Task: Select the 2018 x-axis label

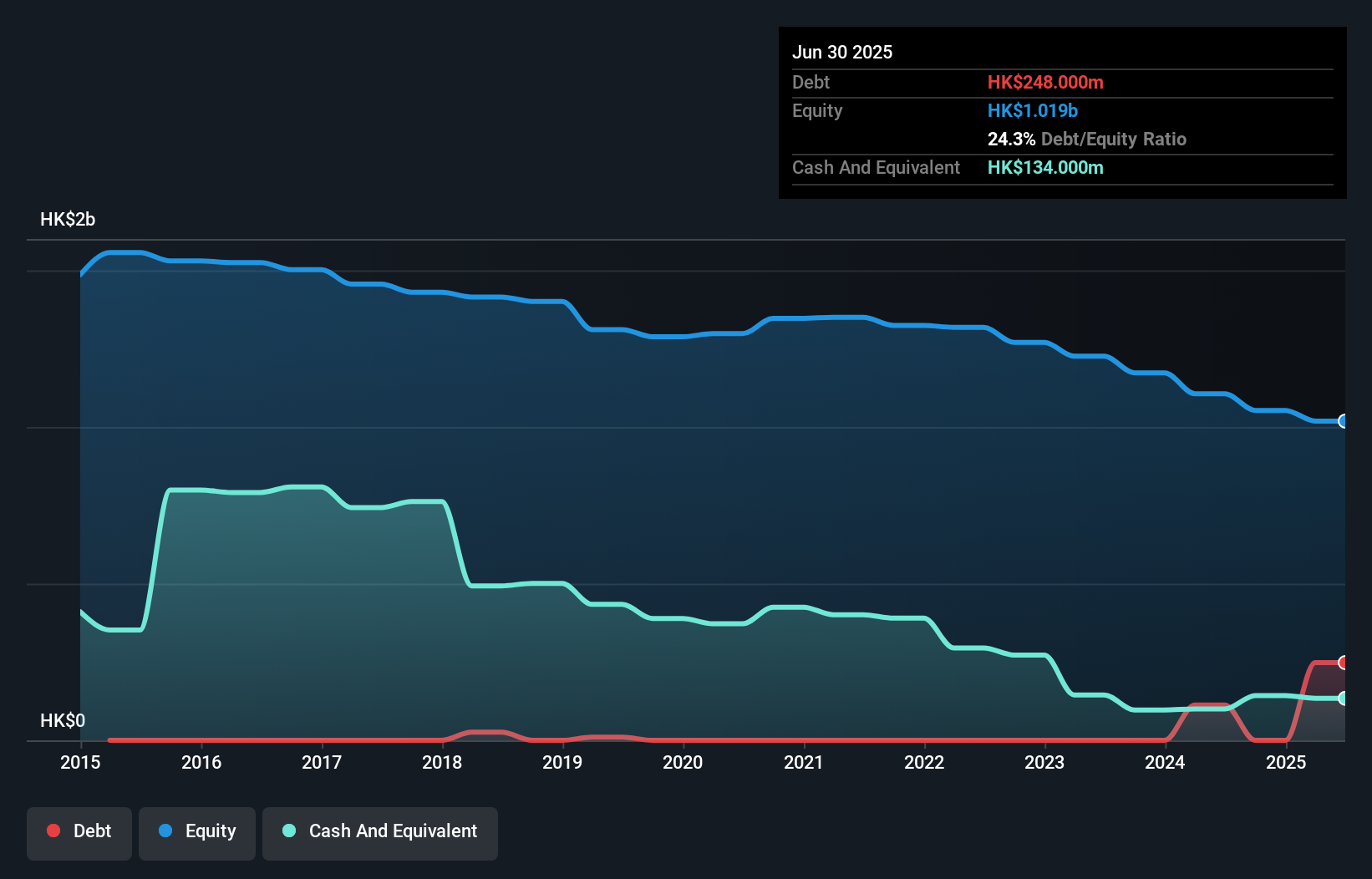Action: (442, 762)
